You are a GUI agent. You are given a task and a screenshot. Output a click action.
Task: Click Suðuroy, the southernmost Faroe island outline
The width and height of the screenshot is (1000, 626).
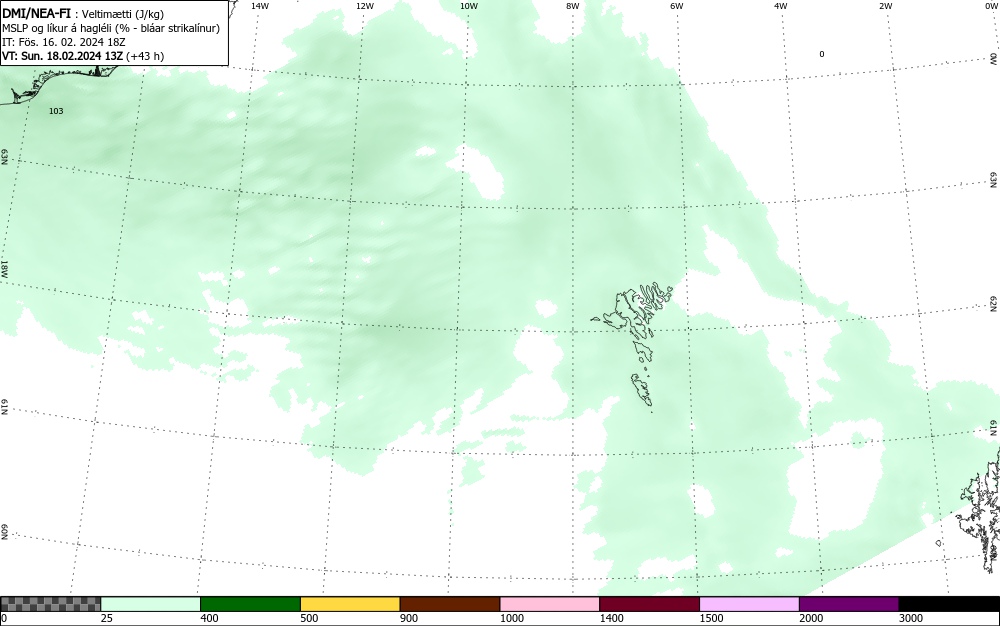tap(642, 390)
